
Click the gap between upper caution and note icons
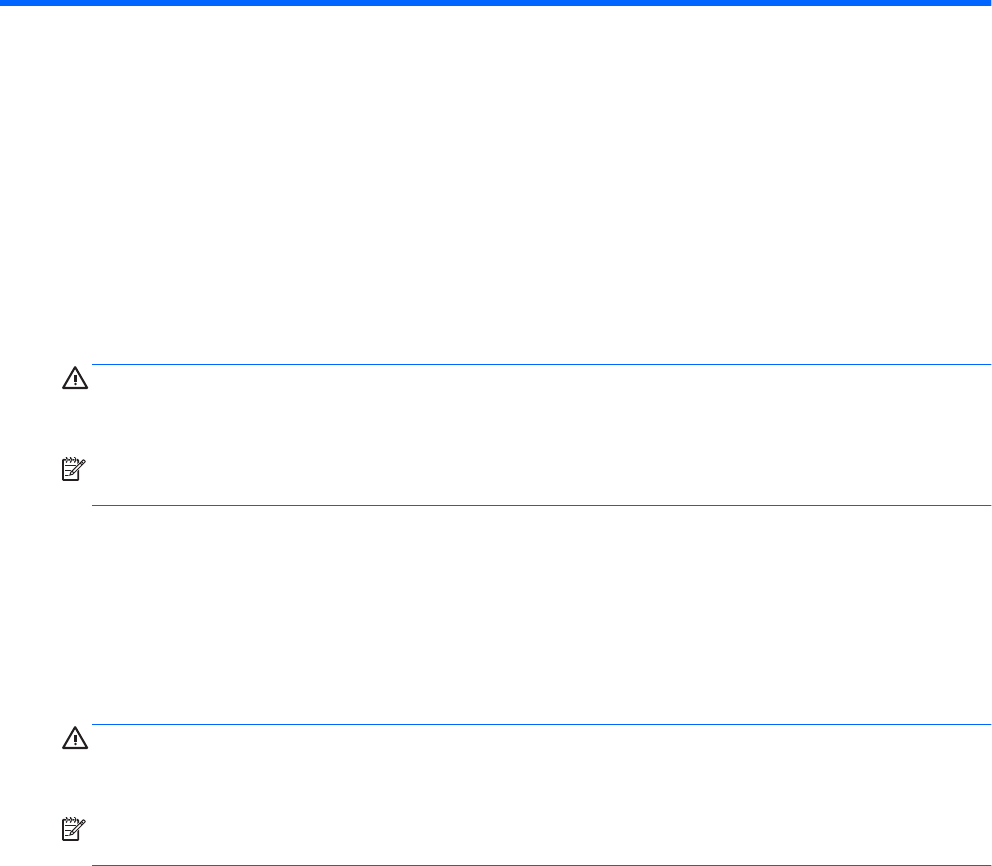click(76, 424)
